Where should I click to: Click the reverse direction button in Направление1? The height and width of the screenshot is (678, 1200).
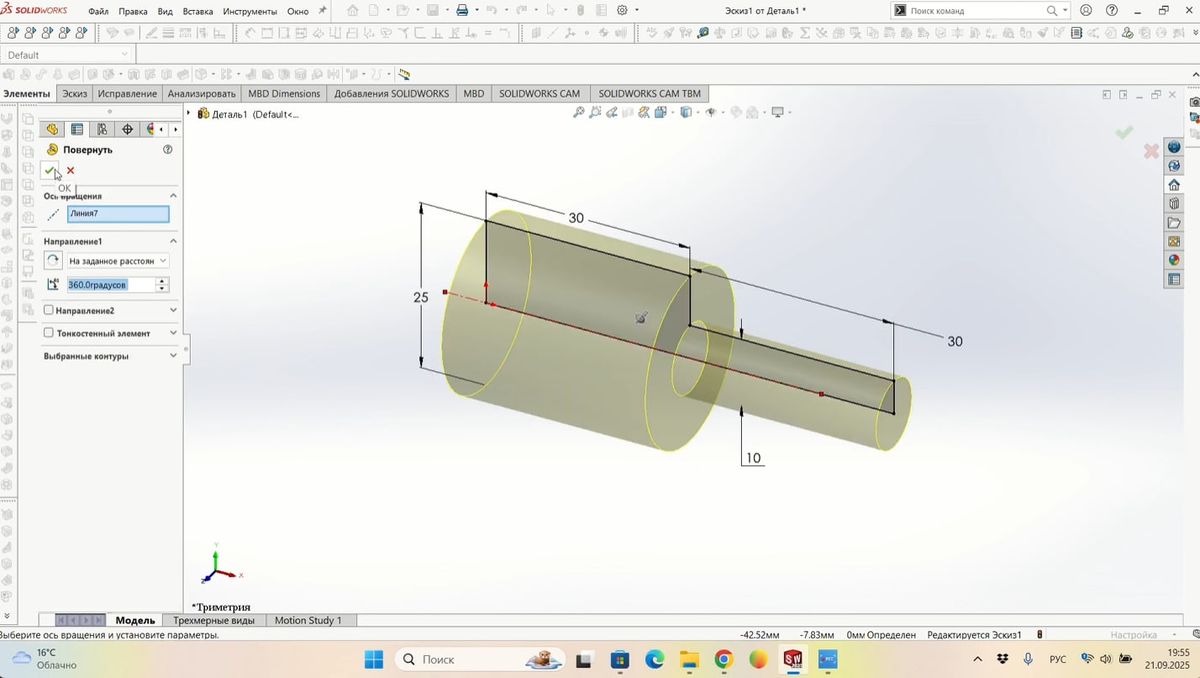54,260
